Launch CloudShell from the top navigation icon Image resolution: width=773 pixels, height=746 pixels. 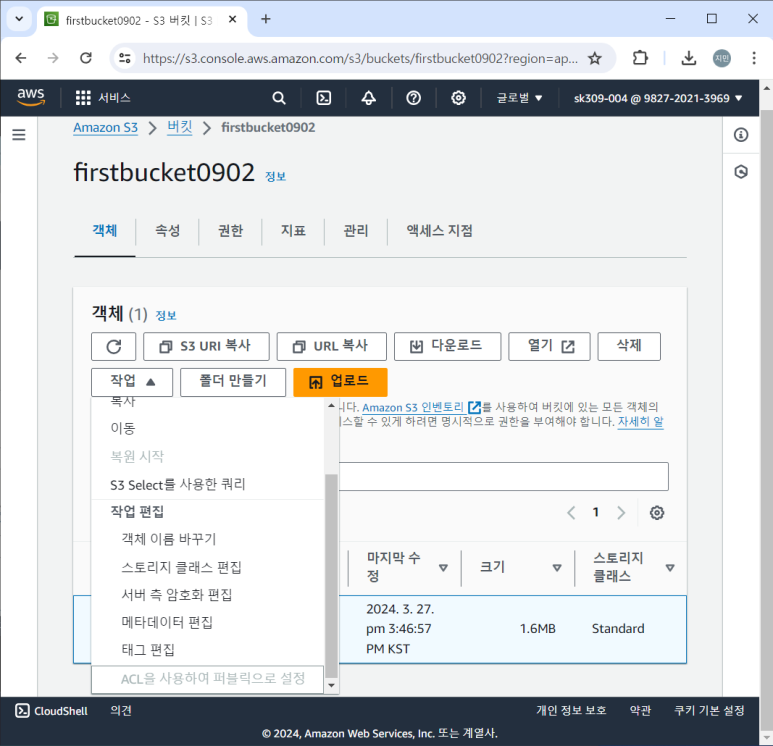click(323, 98)
